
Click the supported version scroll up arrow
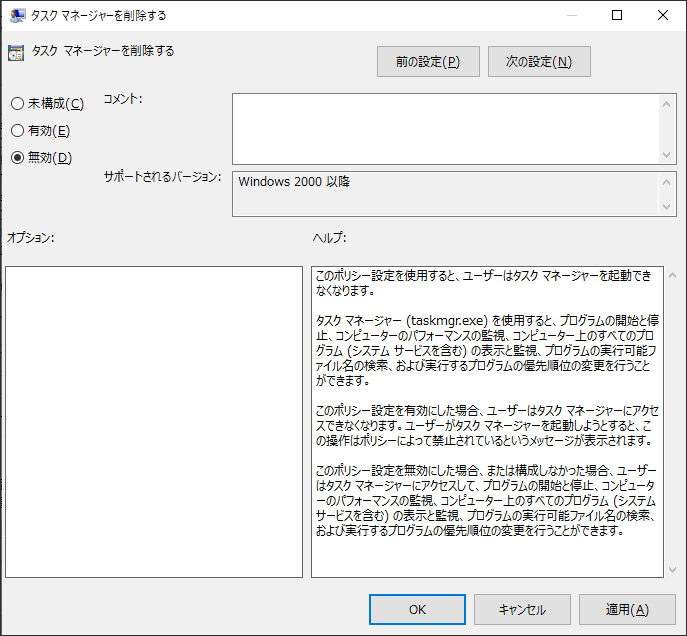tap(666, 182)
